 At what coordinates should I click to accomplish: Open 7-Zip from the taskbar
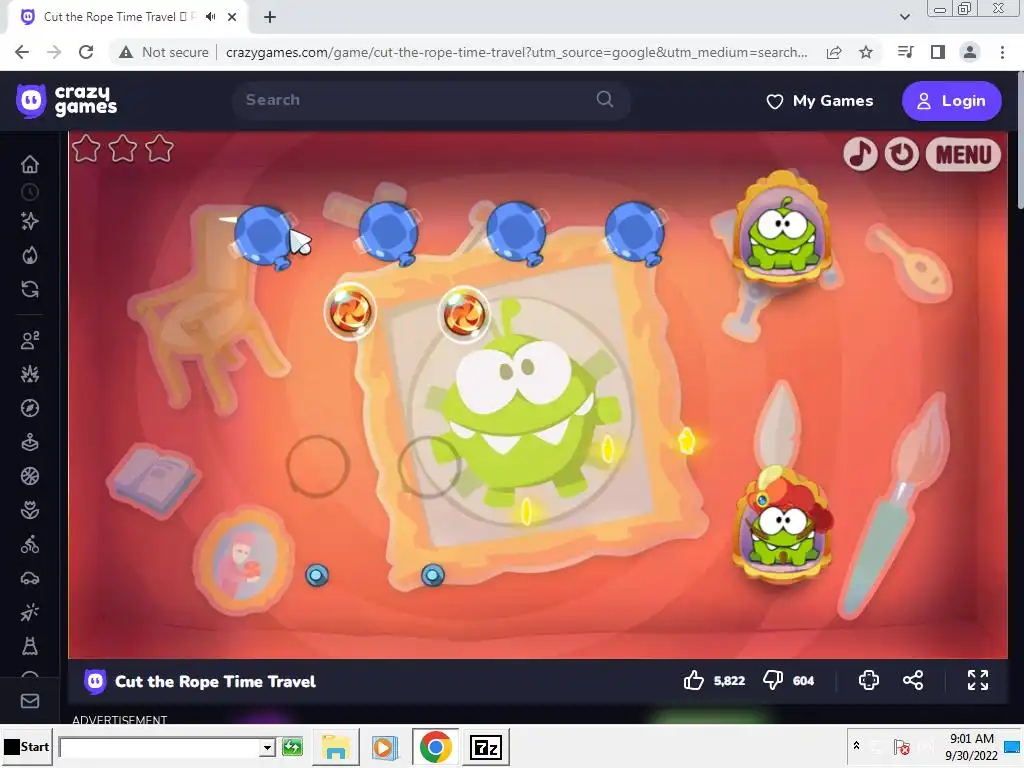coord(485,746)
